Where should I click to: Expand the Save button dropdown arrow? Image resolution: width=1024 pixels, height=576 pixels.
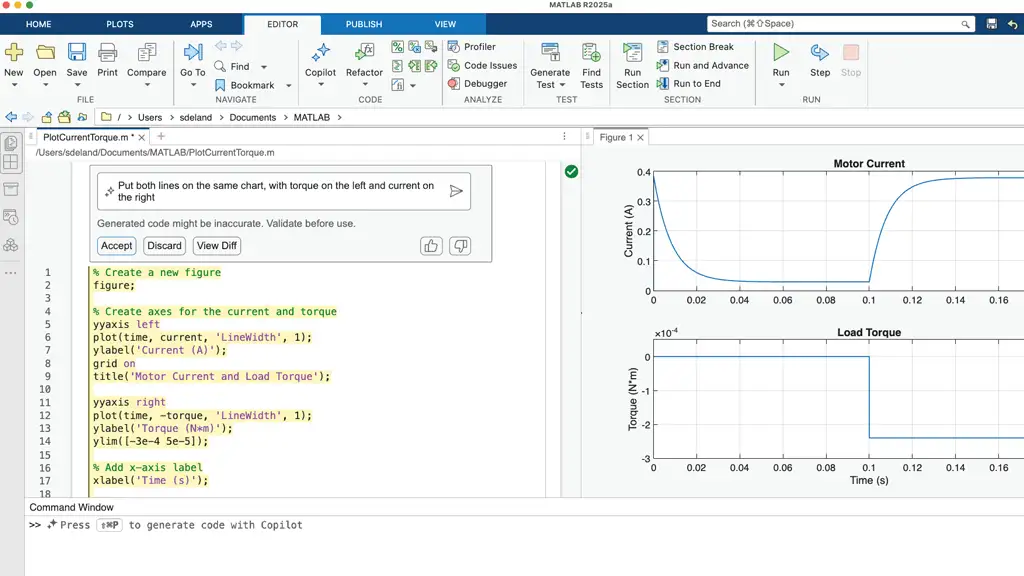(x=77, y=85)
